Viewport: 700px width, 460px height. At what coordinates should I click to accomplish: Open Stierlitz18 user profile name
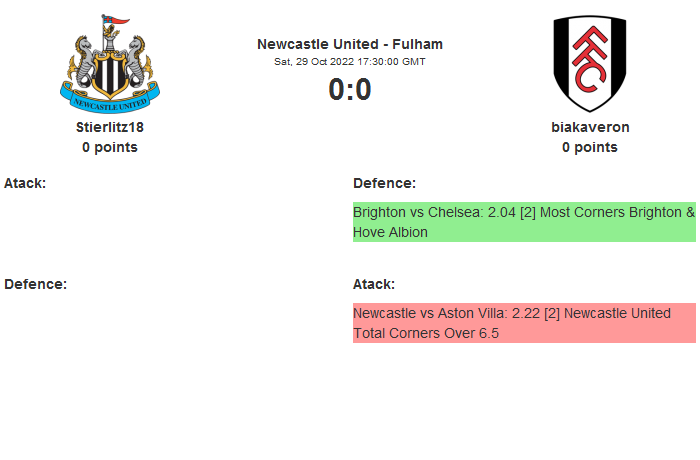tap(110, 127)
